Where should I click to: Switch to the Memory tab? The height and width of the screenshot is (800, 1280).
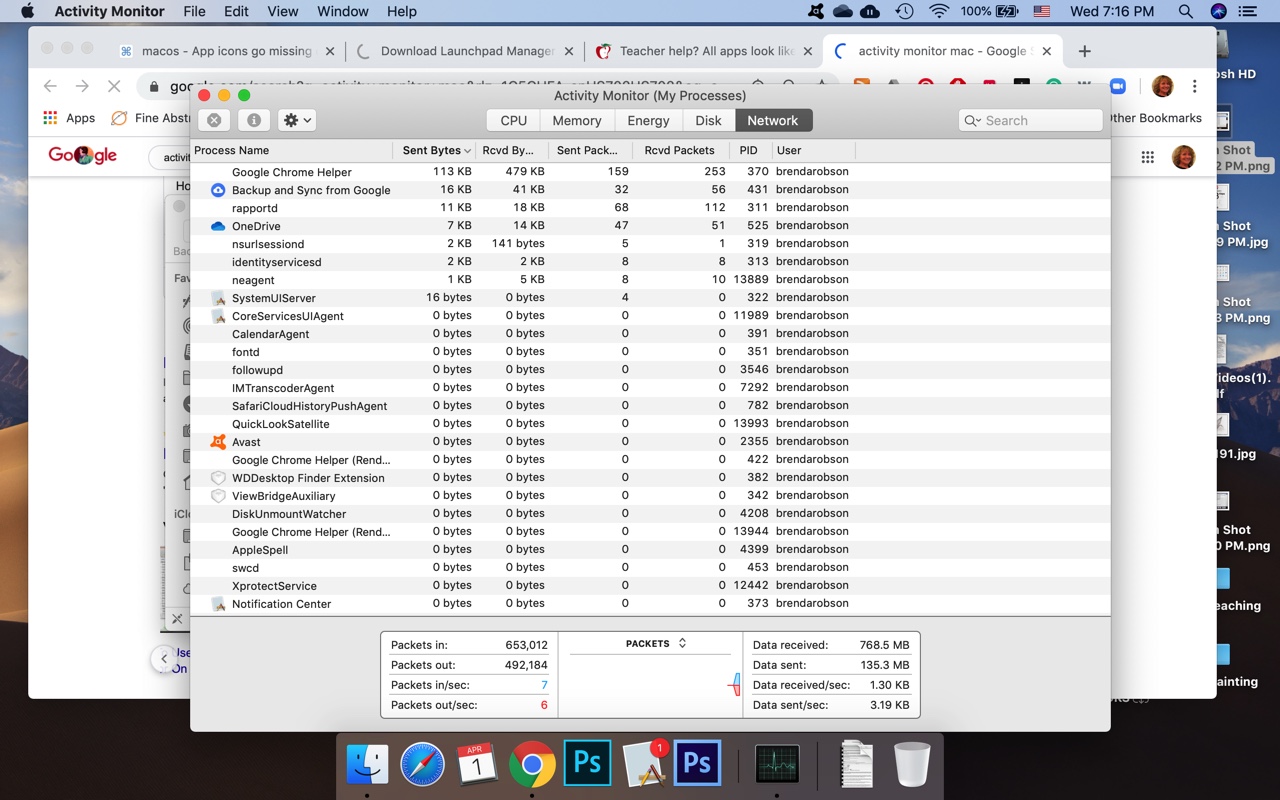(577, 120)
